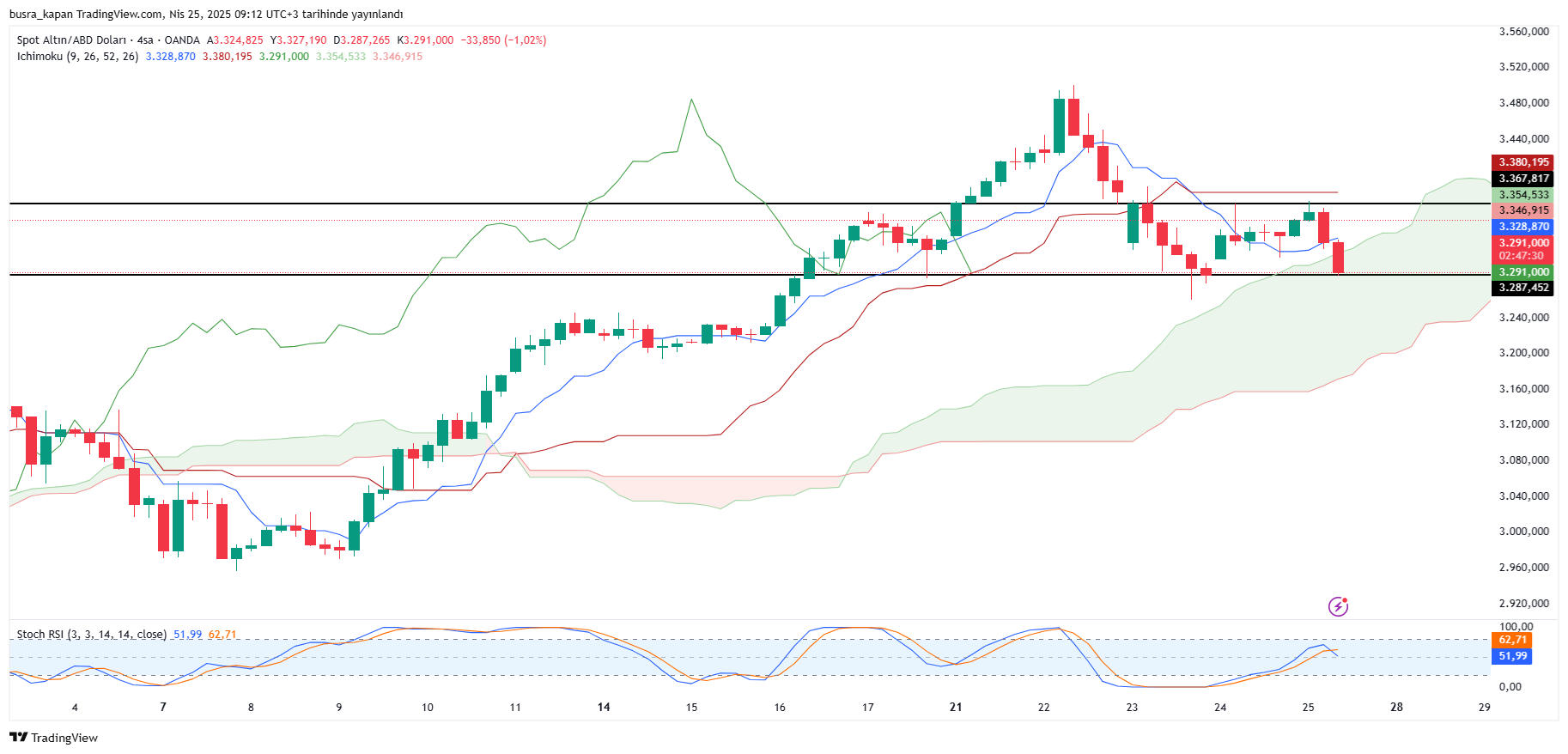
Task: Click date 14 on the time axis
Action: tap(604, 708)
